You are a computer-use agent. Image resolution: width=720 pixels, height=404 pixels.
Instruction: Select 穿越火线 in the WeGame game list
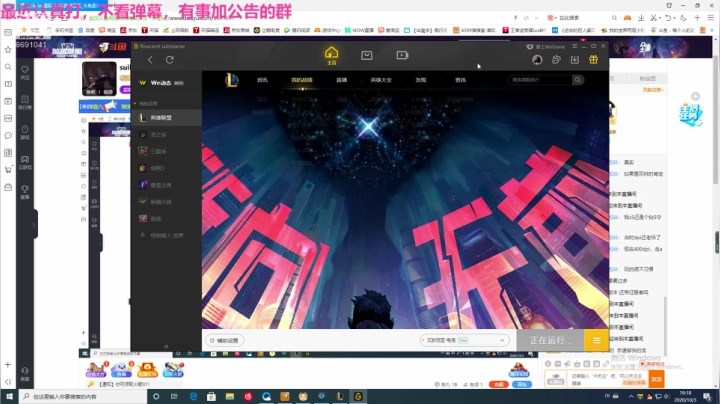[x=166, y=202]
